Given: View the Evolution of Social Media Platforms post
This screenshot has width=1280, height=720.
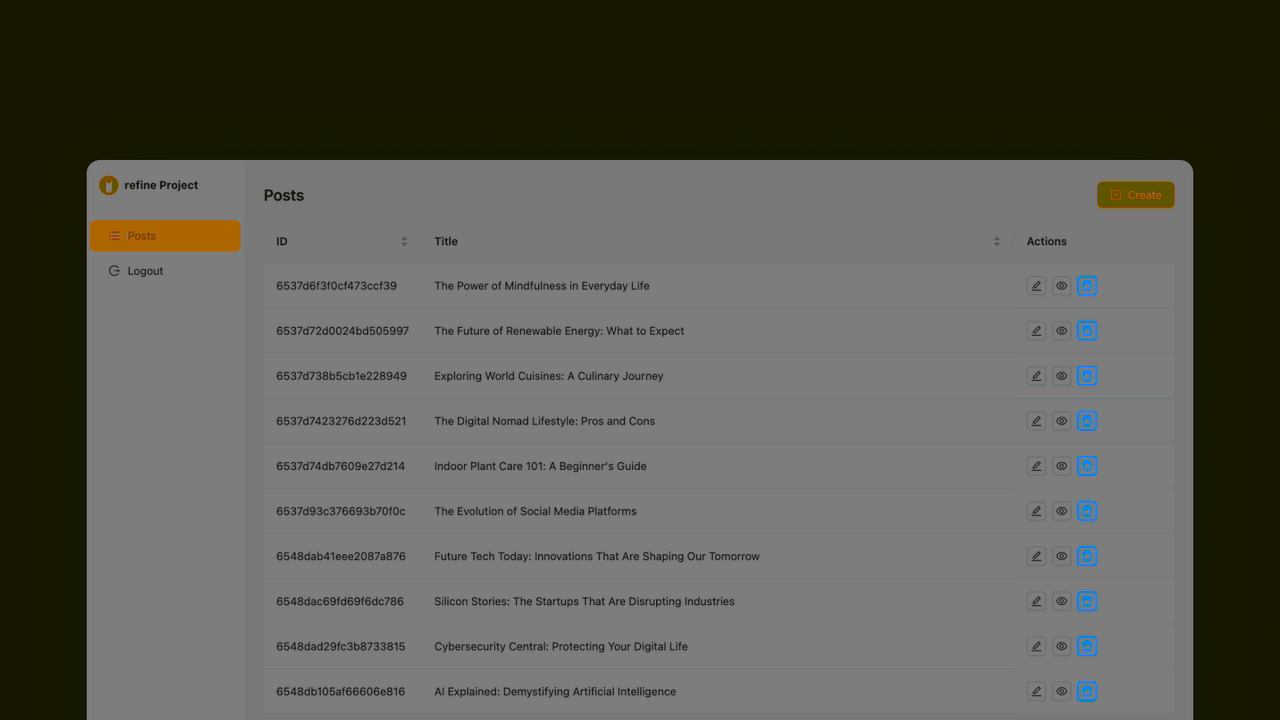Looking at the screenshot, I should 1061,511.
